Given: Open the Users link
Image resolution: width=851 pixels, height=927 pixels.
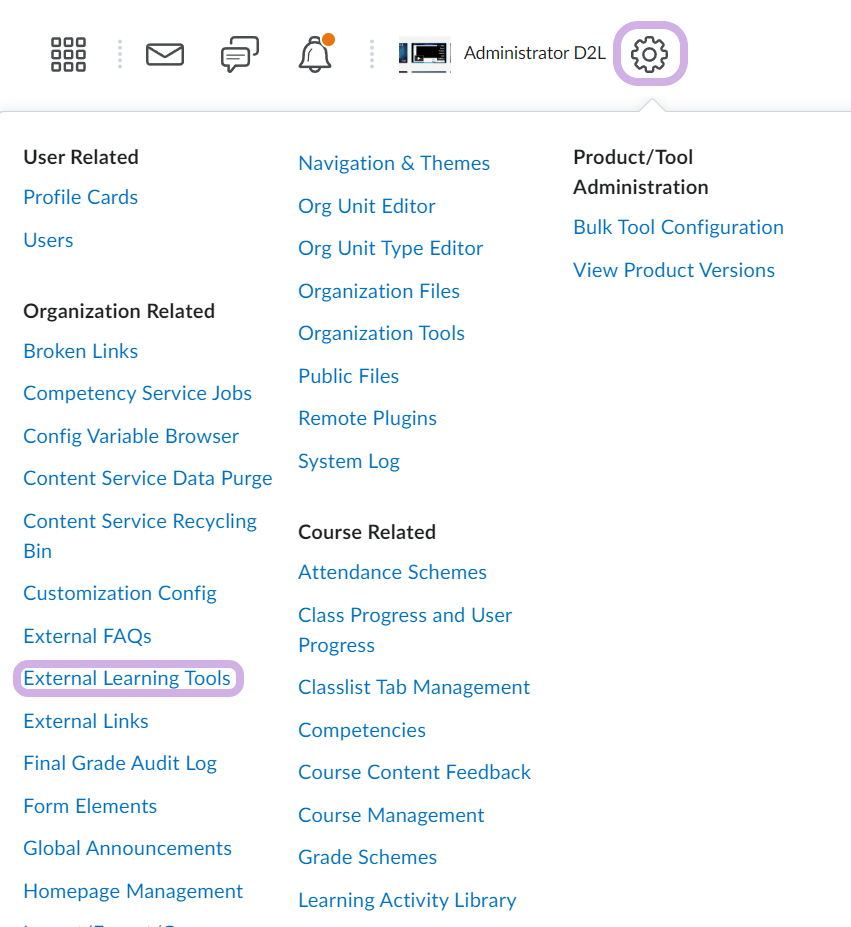Looking at the screenshot, I should point(48,240).
